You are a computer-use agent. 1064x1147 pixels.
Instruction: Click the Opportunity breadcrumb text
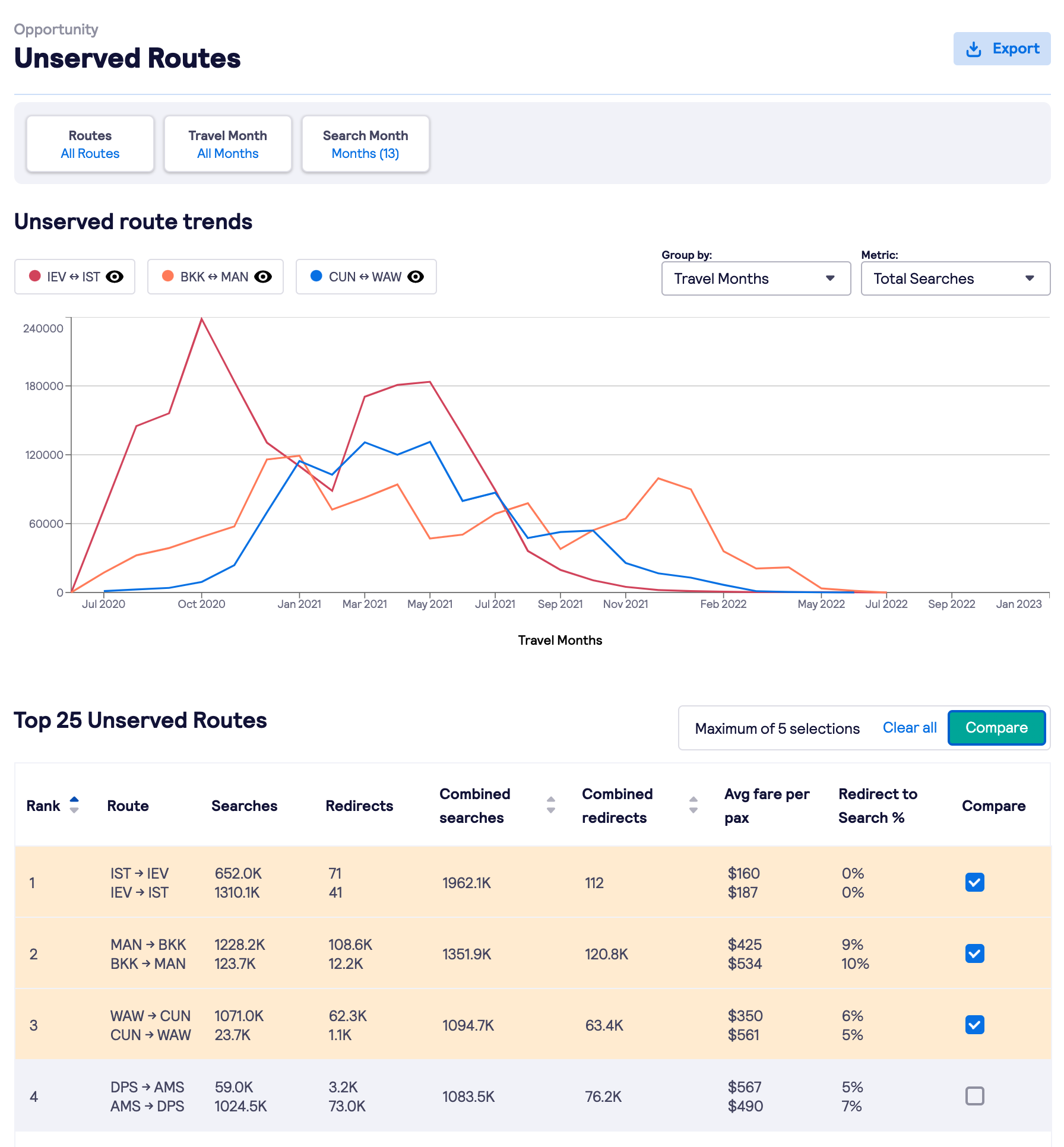[56, 29]
